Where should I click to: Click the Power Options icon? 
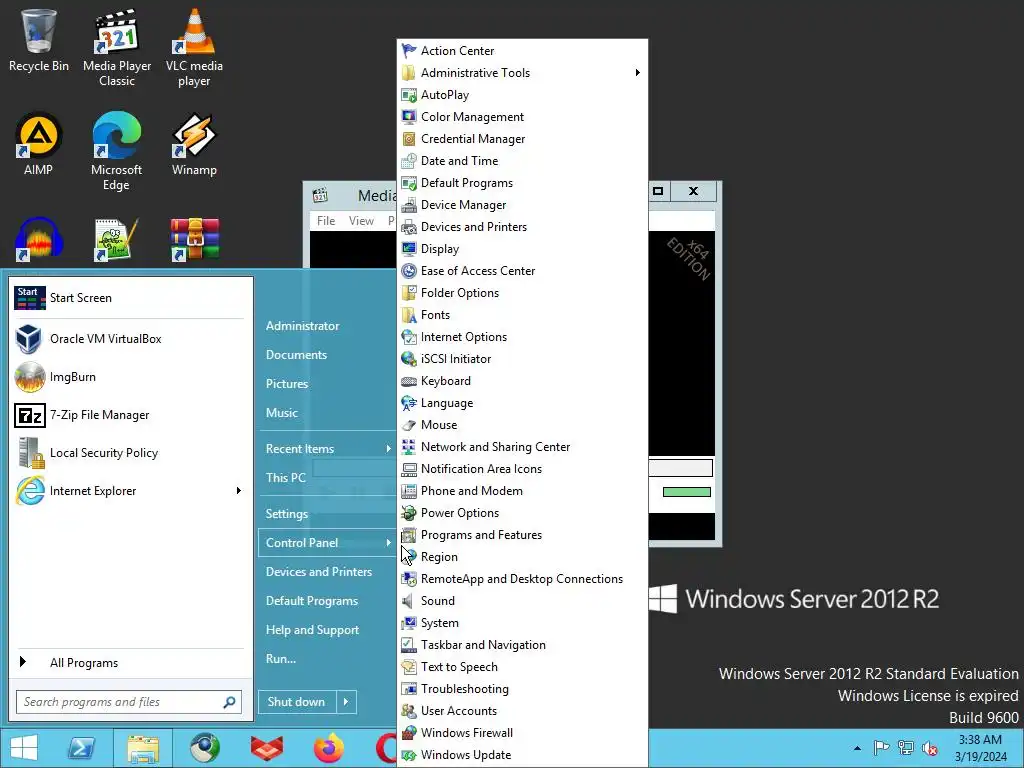(x=409, y=513)
